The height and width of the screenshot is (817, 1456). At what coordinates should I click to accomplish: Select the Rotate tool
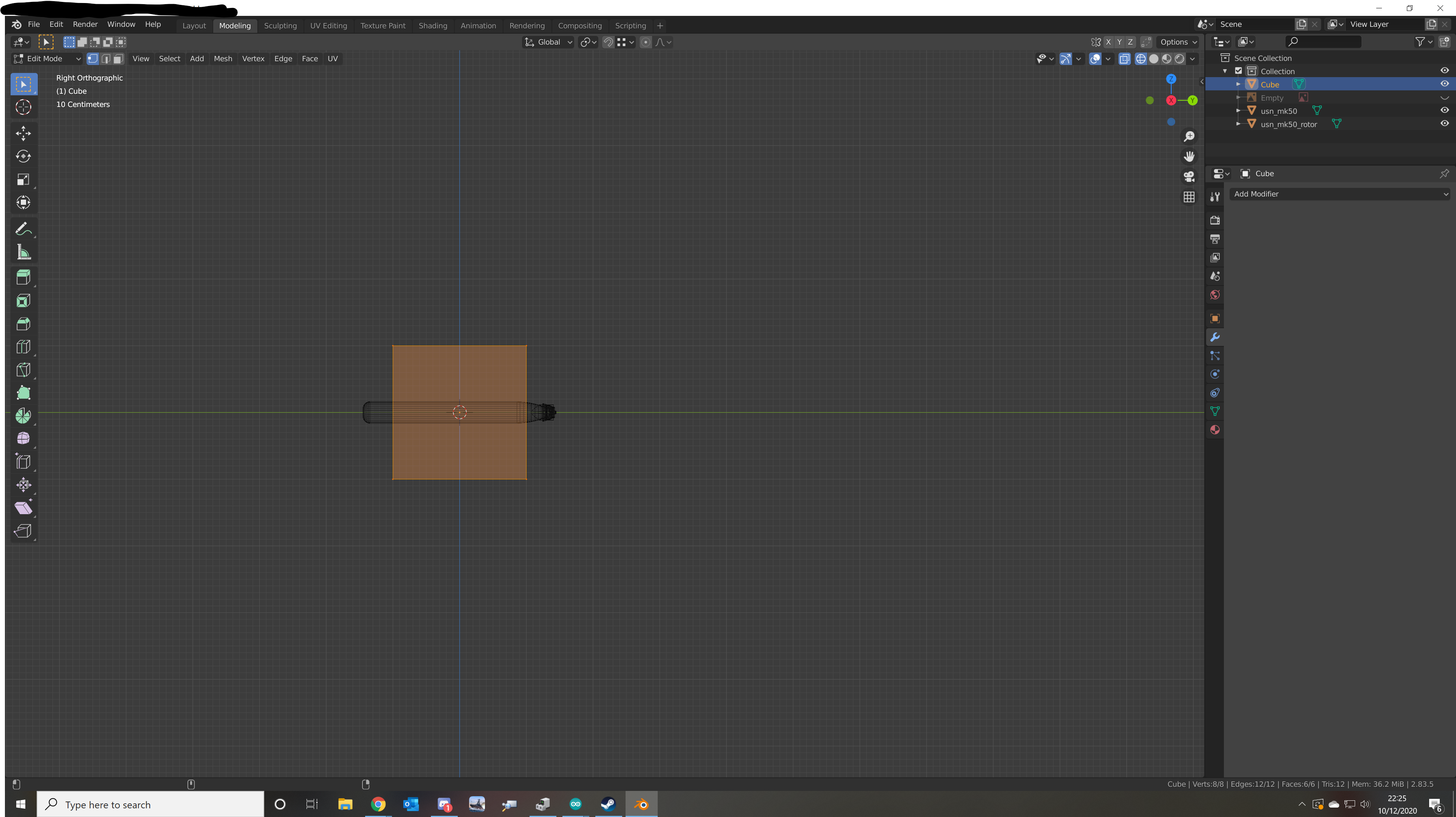tap(23, 156)
